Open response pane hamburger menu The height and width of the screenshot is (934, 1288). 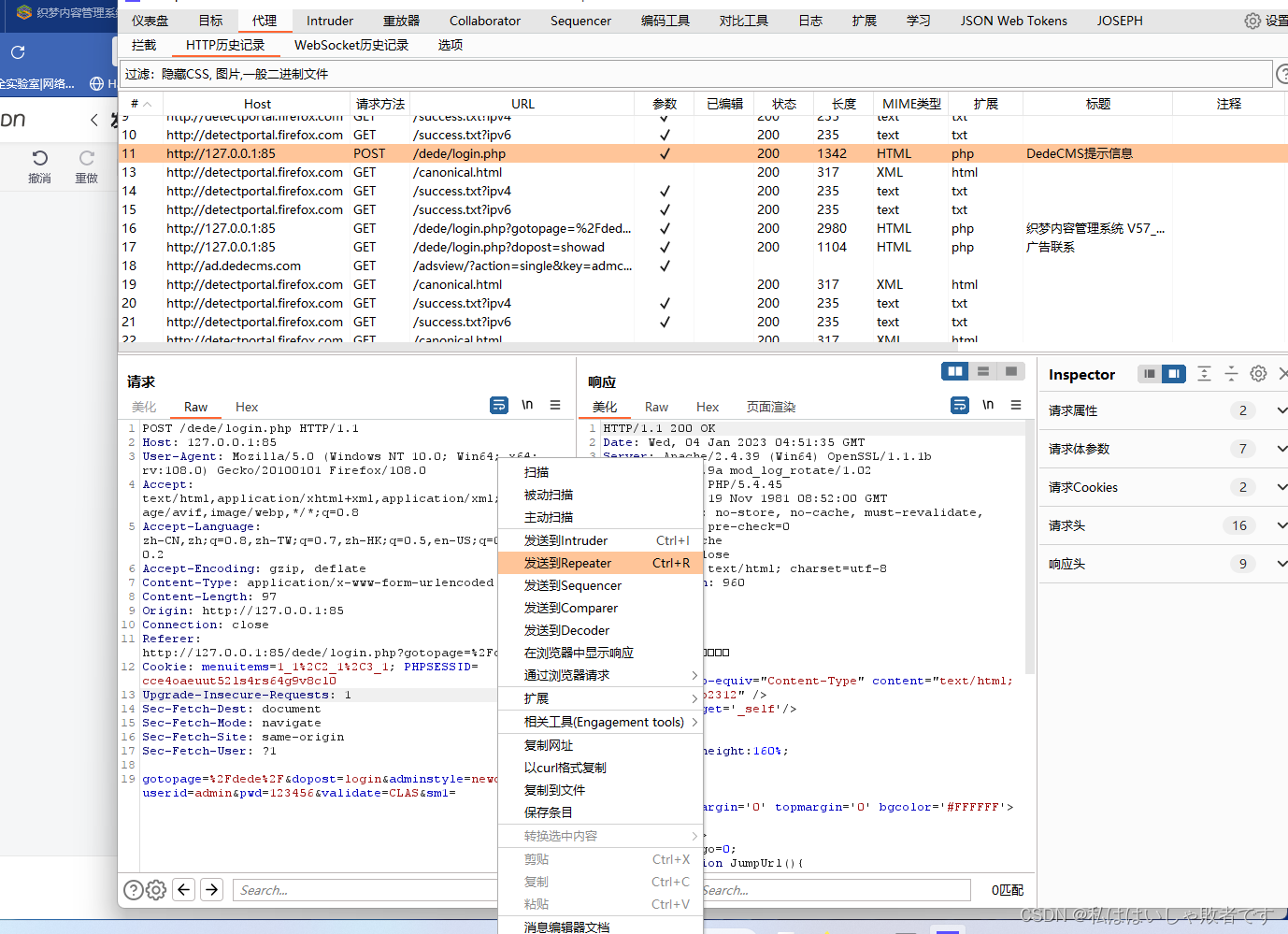coord(1016,405)
